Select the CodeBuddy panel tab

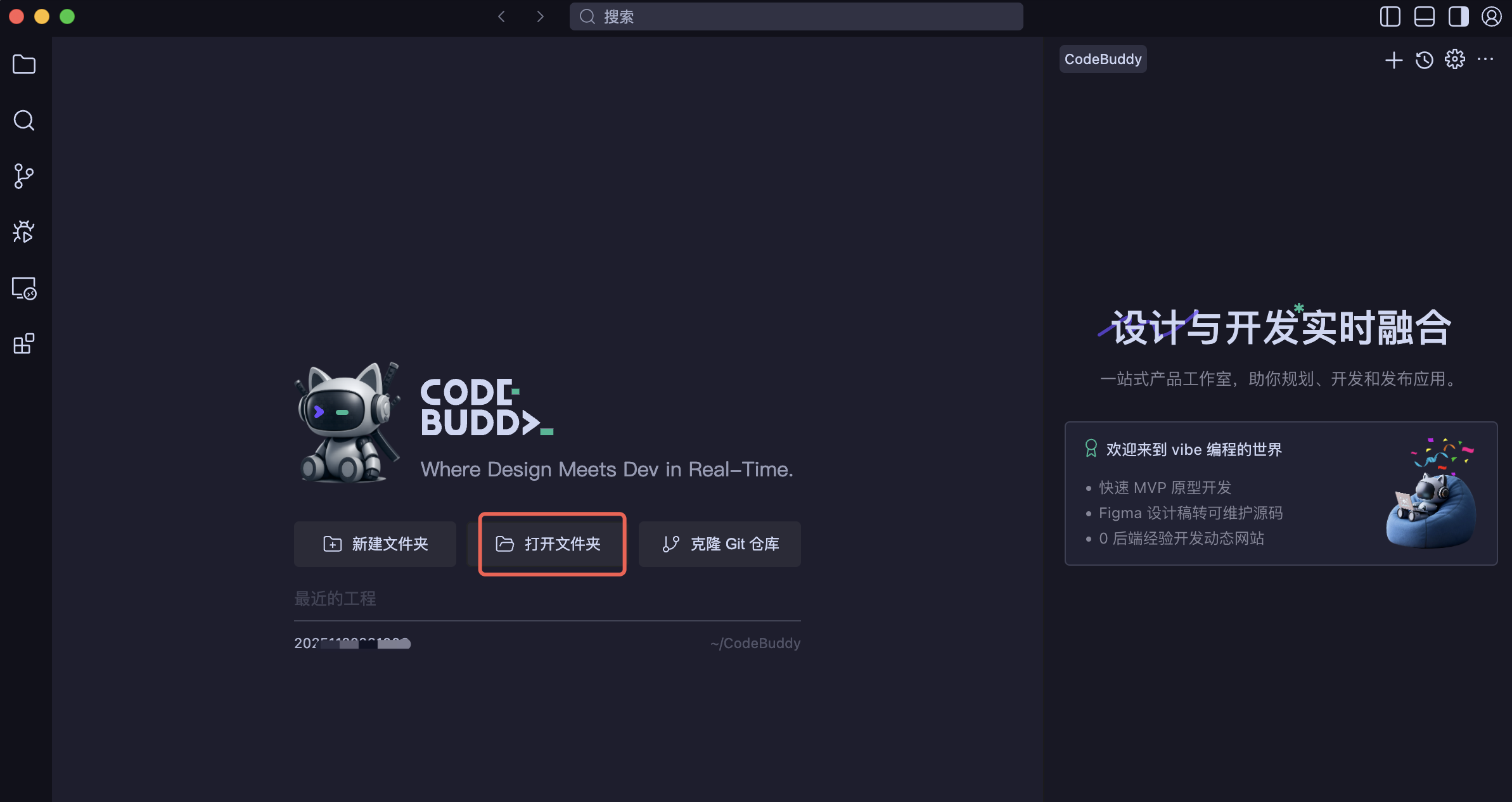[1103, 59]
